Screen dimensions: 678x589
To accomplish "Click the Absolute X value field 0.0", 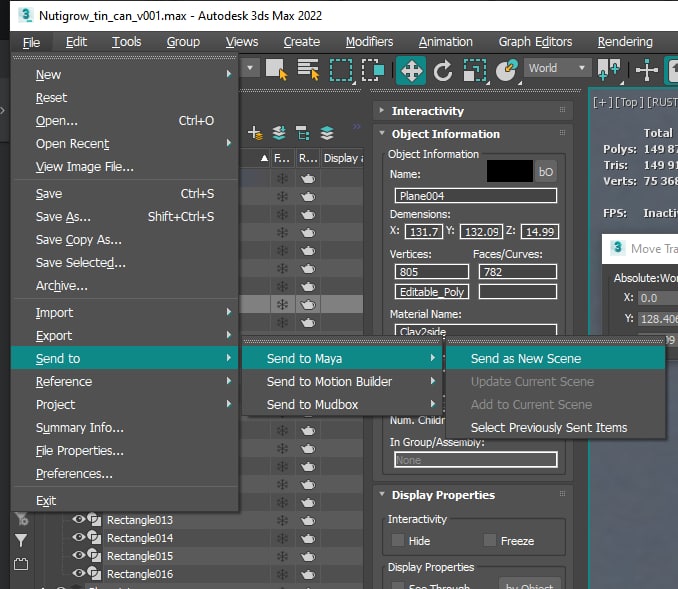I will (x=658, y=298).
